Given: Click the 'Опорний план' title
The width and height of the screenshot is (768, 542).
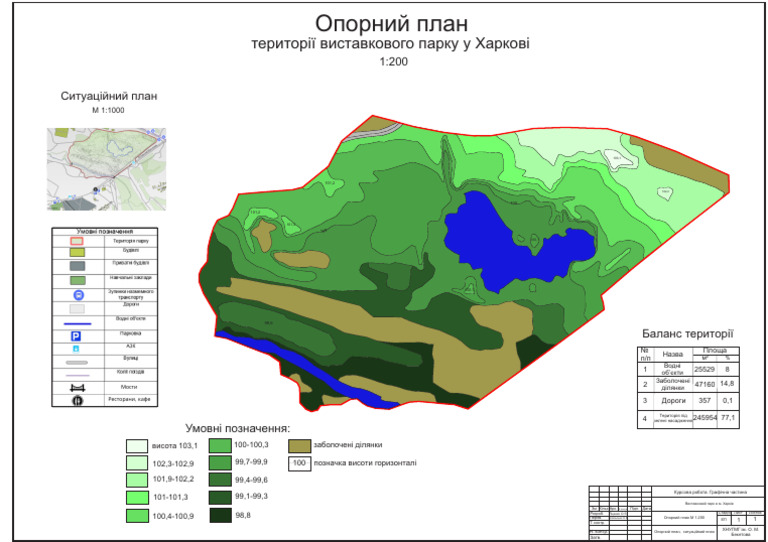Looking at the screenshot, I should (391, 23).
